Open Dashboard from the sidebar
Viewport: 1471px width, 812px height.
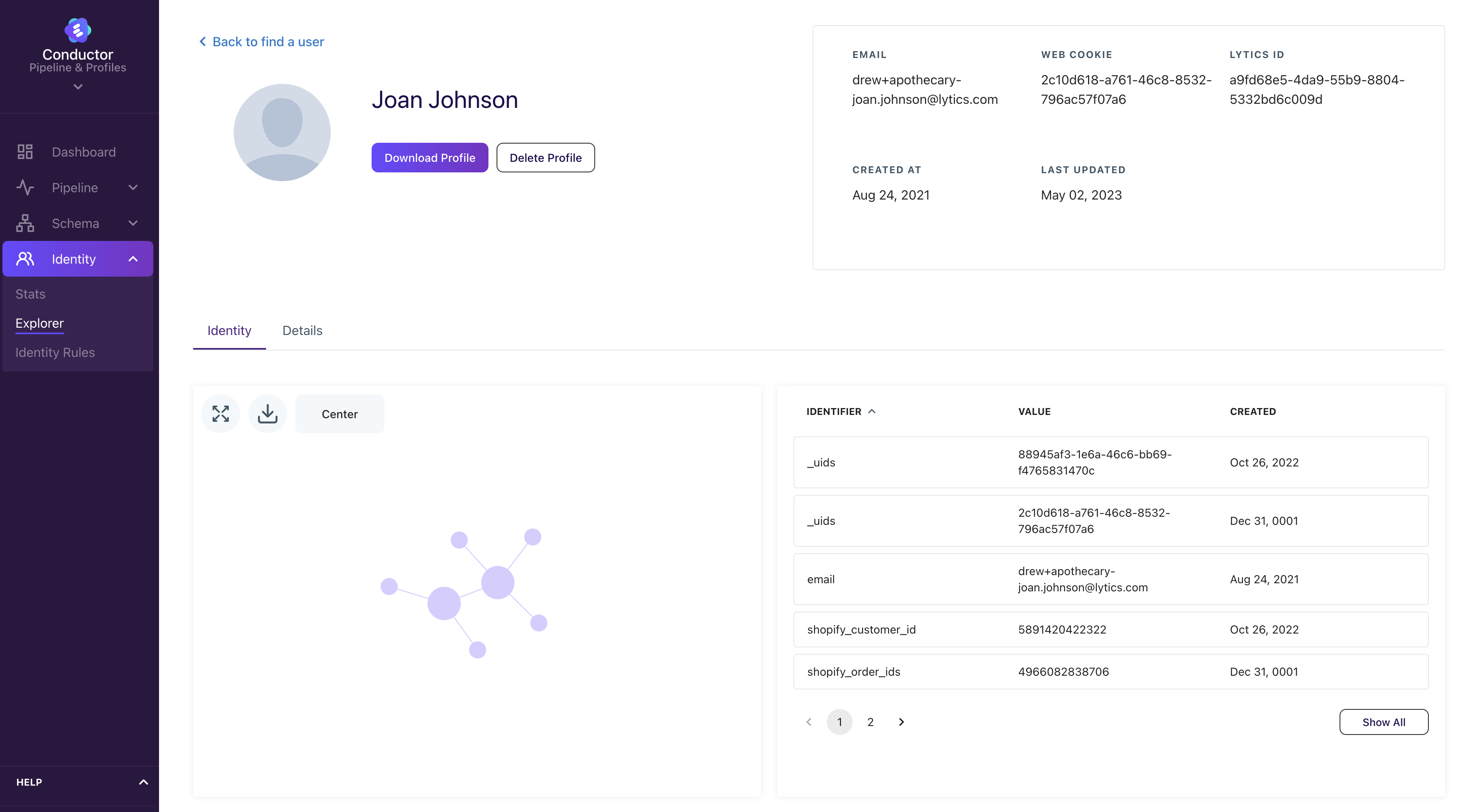84,152
